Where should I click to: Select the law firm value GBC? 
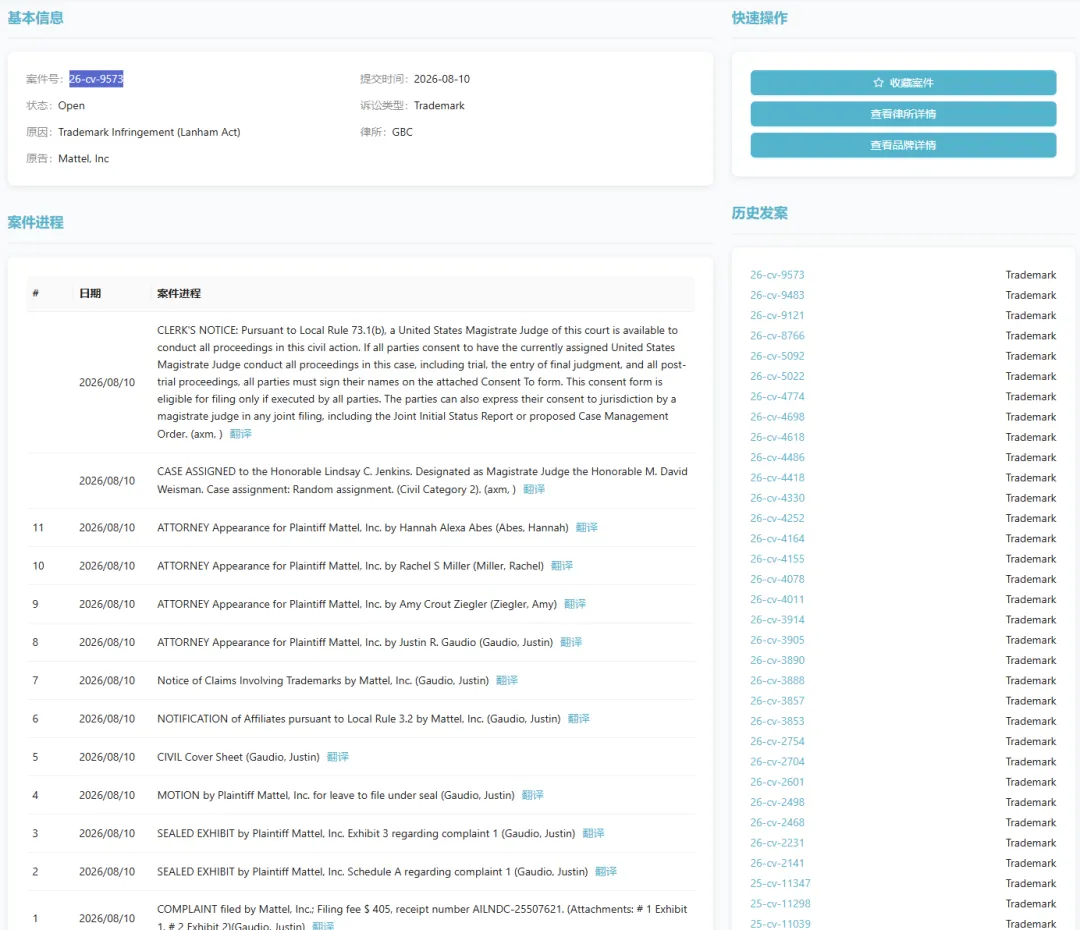click(x=402, y=132)
